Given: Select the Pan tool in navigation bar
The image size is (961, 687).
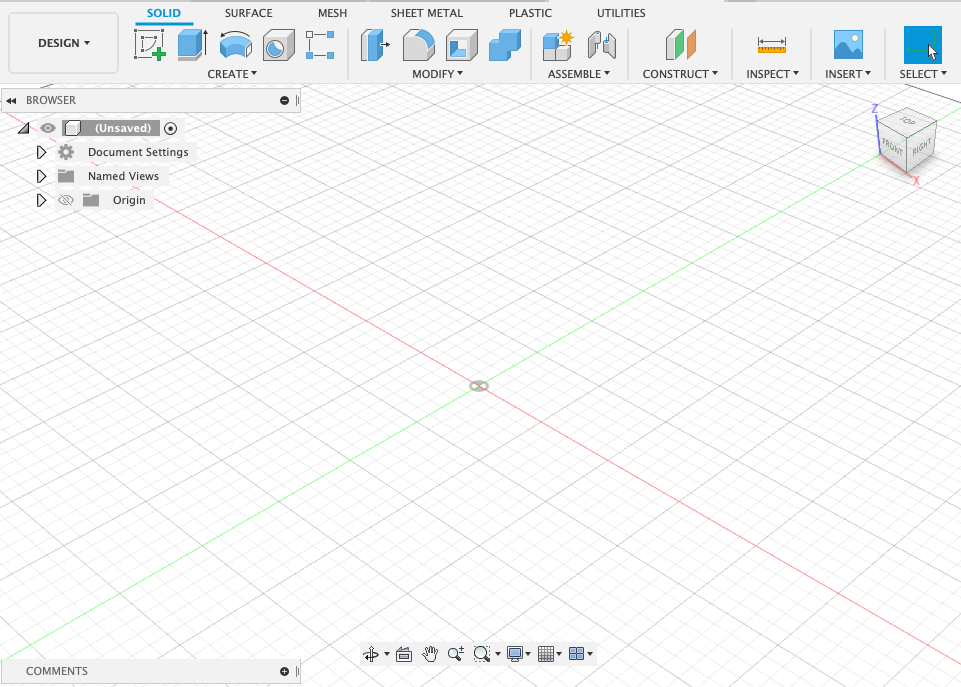Looking at the screenshot, I should point(430,654).
